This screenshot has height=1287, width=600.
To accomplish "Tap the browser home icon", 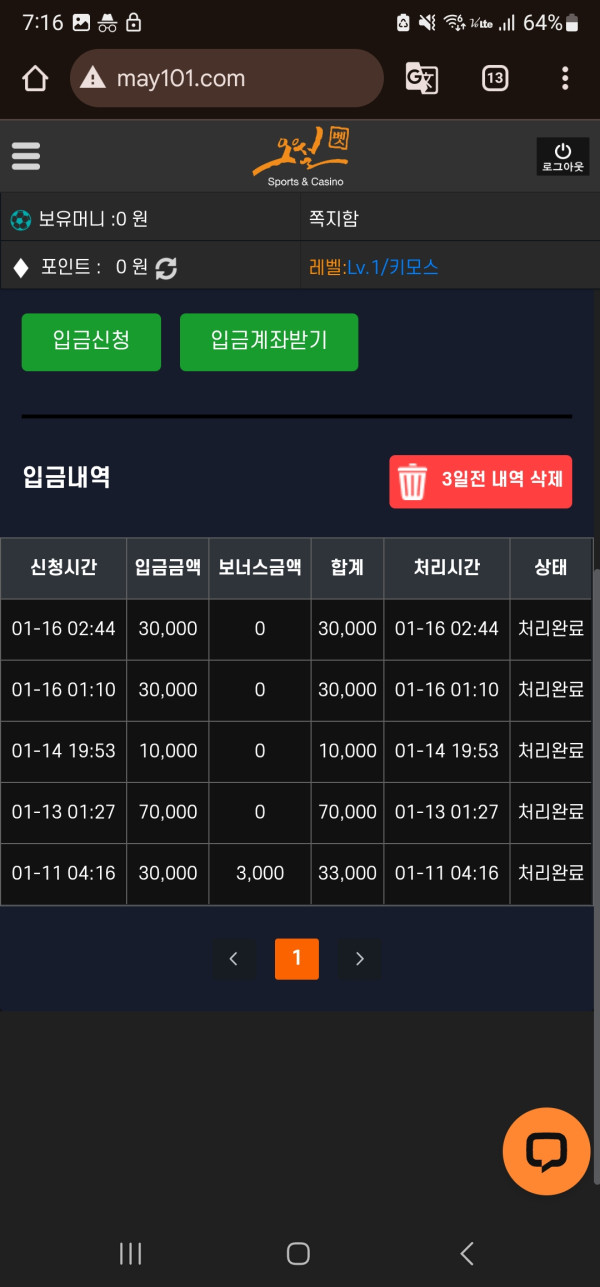I will (x=35, y=78).
